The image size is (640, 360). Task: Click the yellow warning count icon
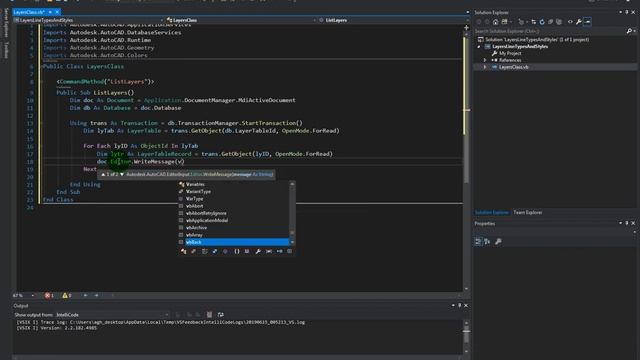point(65,295)
